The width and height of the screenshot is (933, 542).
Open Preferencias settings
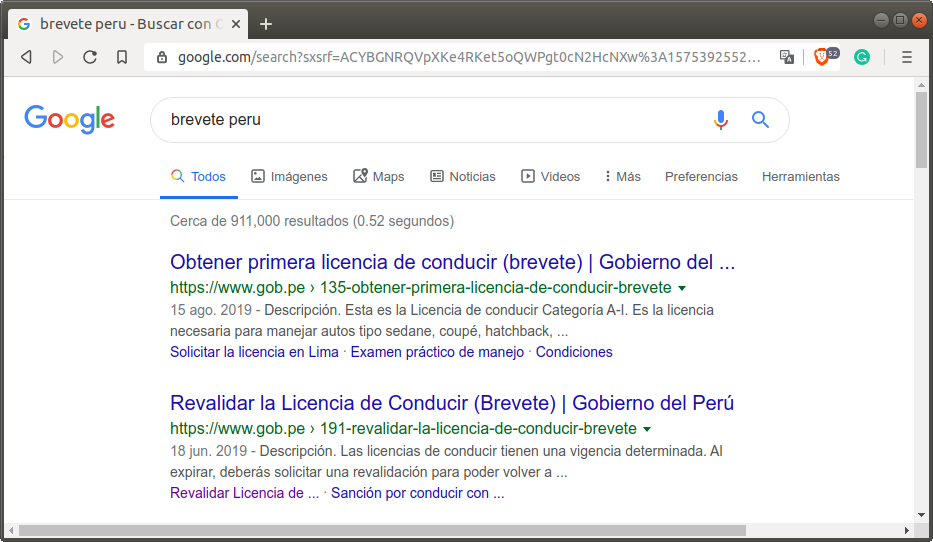click(x=701, y=177)
